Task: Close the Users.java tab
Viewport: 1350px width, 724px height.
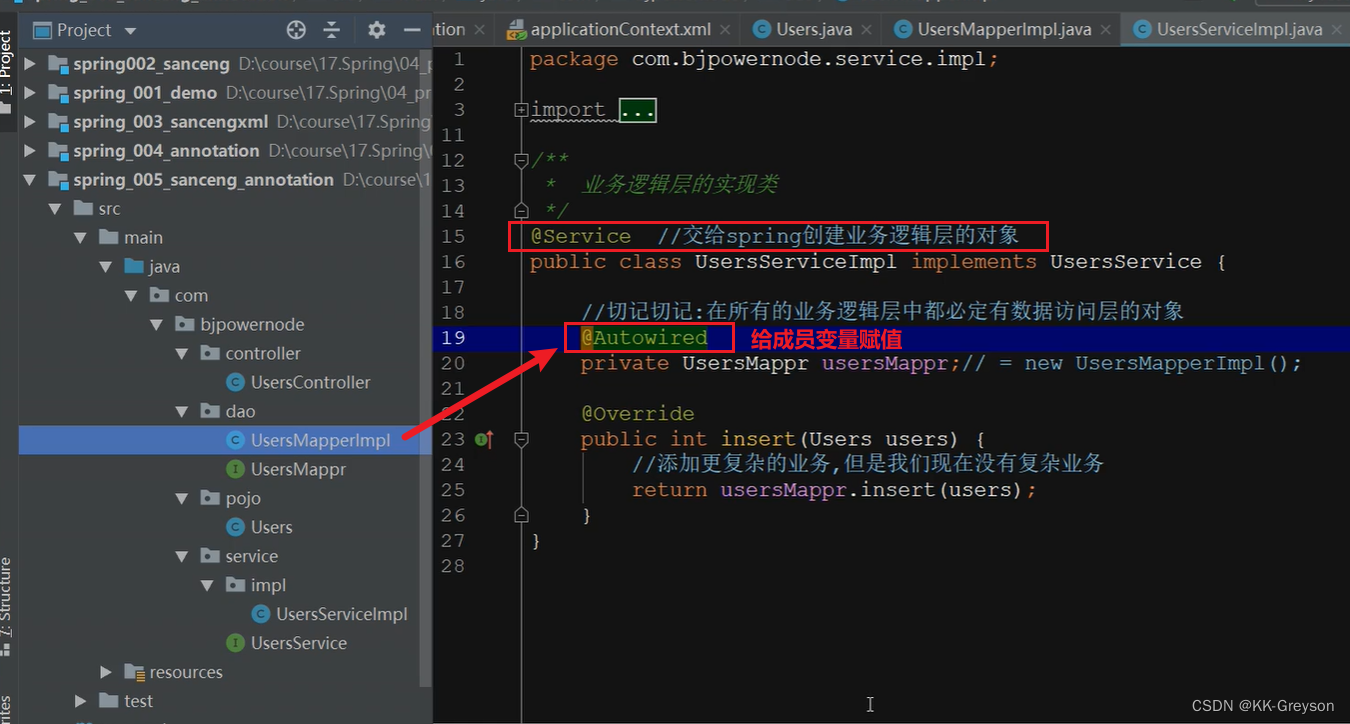Action: [866, 30]
